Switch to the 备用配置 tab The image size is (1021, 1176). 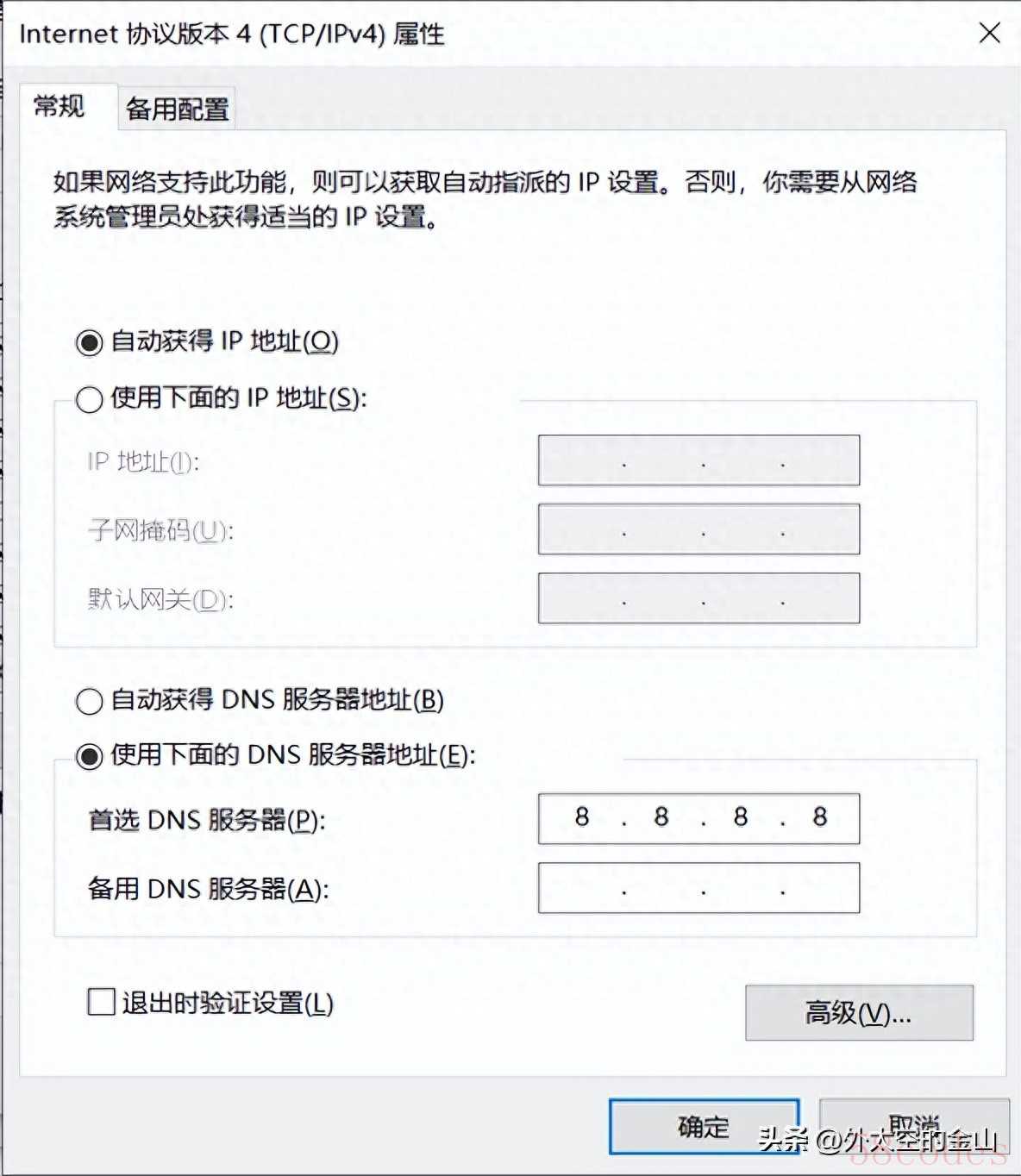tap(177, 109)
